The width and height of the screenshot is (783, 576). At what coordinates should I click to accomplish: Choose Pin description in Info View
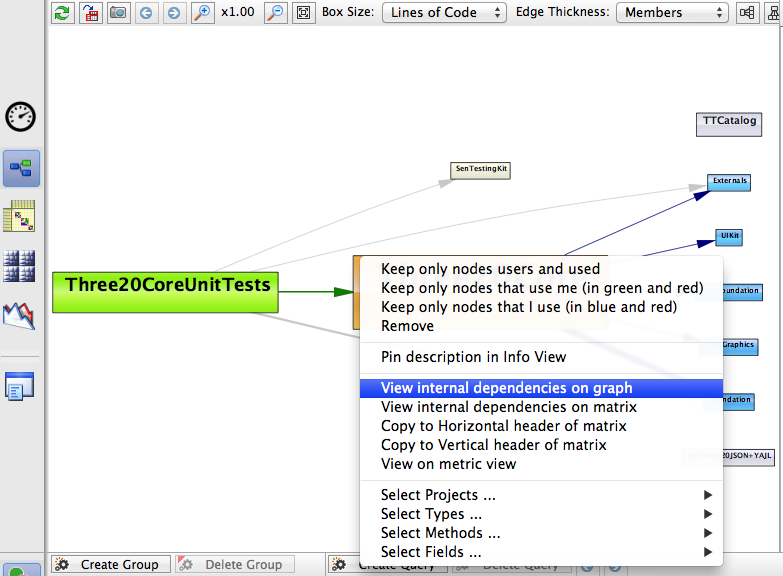point(541,357)
